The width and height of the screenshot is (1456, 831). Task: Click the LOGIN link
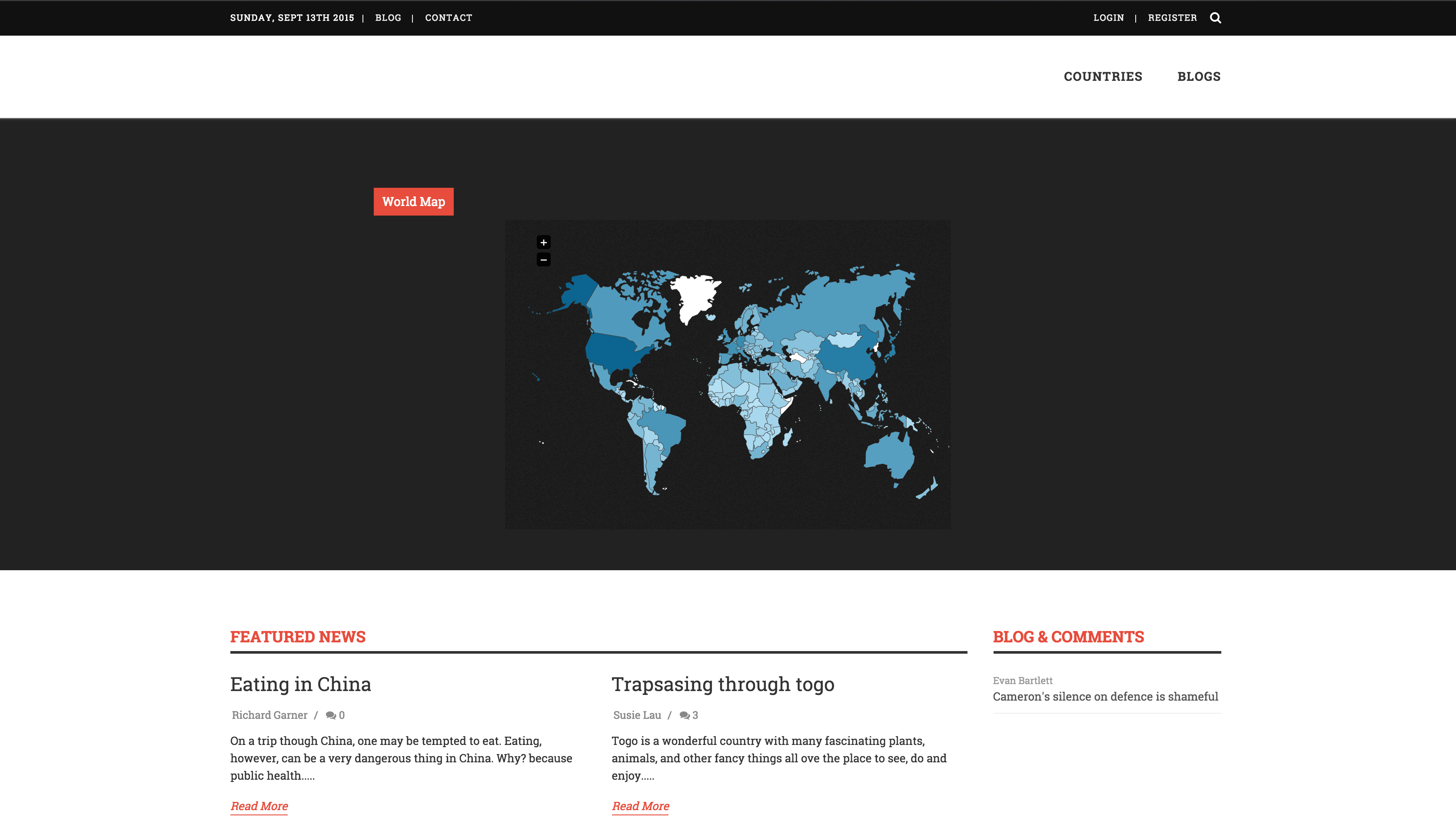1108,18
